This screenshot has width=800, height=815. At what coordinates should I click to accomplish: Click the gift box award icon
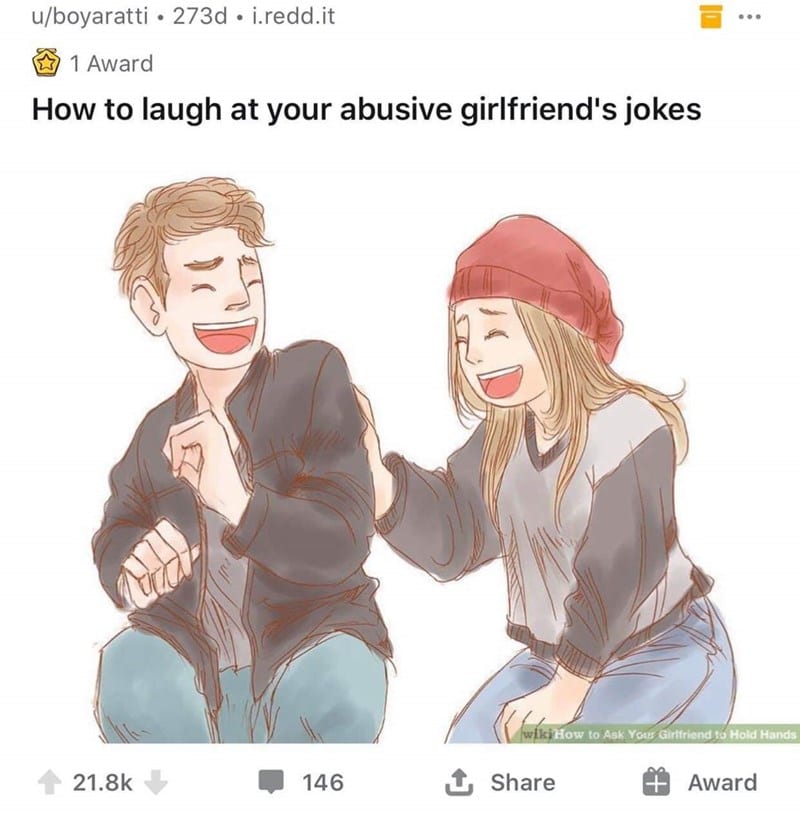[x=657, y=782]
